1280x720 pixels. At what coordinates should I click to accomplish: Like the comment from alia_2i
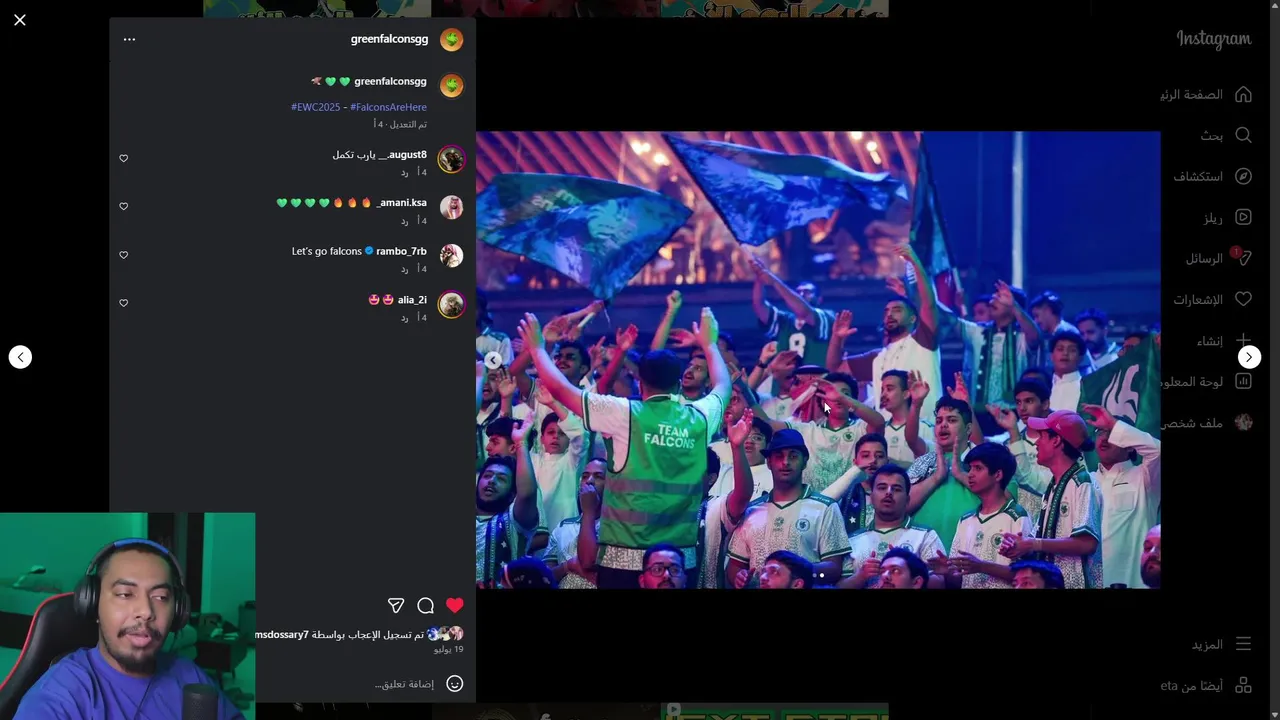124,303
